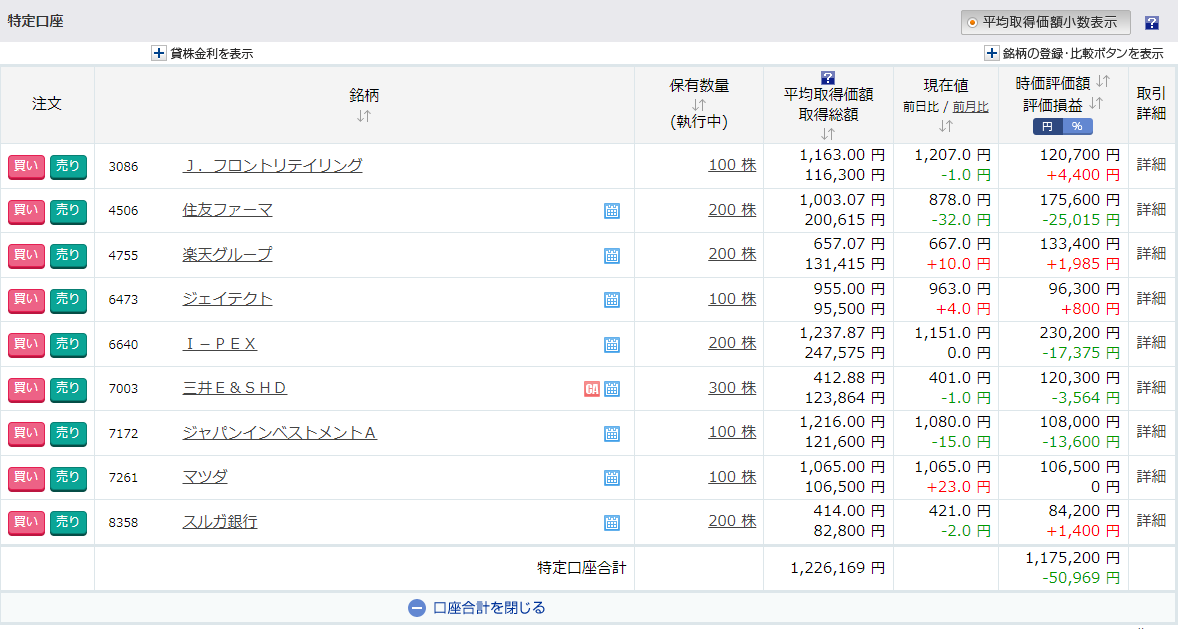The image size is (1180, 629).
Task: Open calendar icon for 住友ファーマ
Action: (x=612, y=211)
